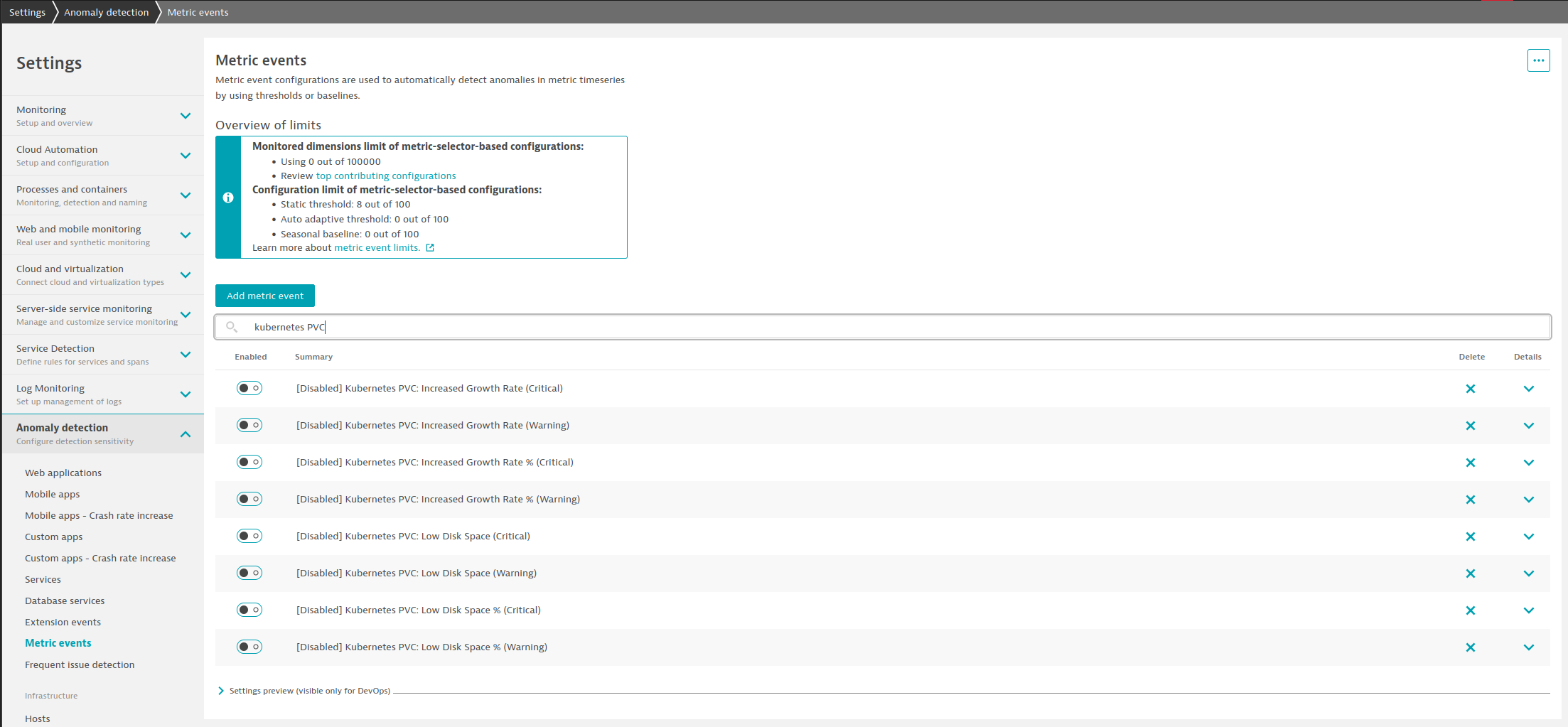Open Services anomaly settings

43,580
